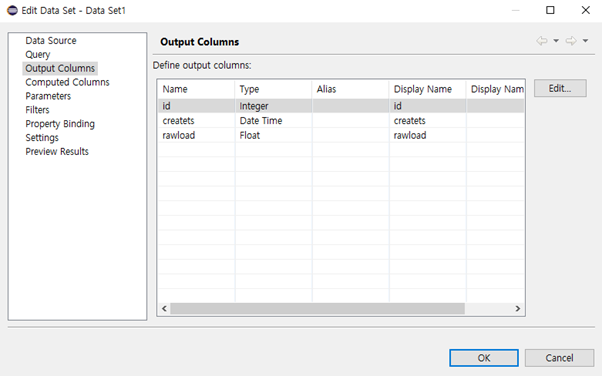
Task: Click the table's horizontal scrollbar thumb
Action: click(318, 308)
